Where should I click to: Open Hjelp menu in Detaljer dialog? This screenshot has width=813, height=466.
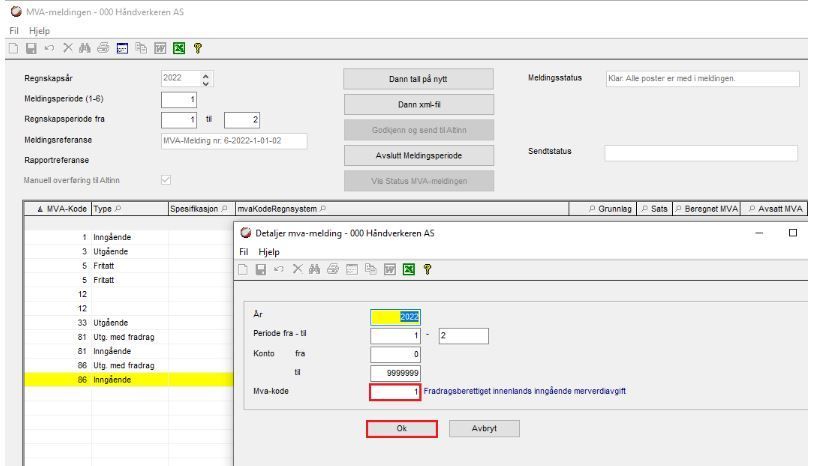click(x=269, y=252)
